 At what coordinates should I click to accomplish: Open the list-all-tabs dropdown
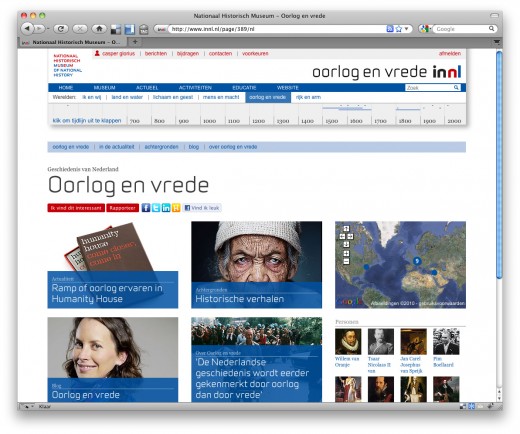tap(497, 42)
